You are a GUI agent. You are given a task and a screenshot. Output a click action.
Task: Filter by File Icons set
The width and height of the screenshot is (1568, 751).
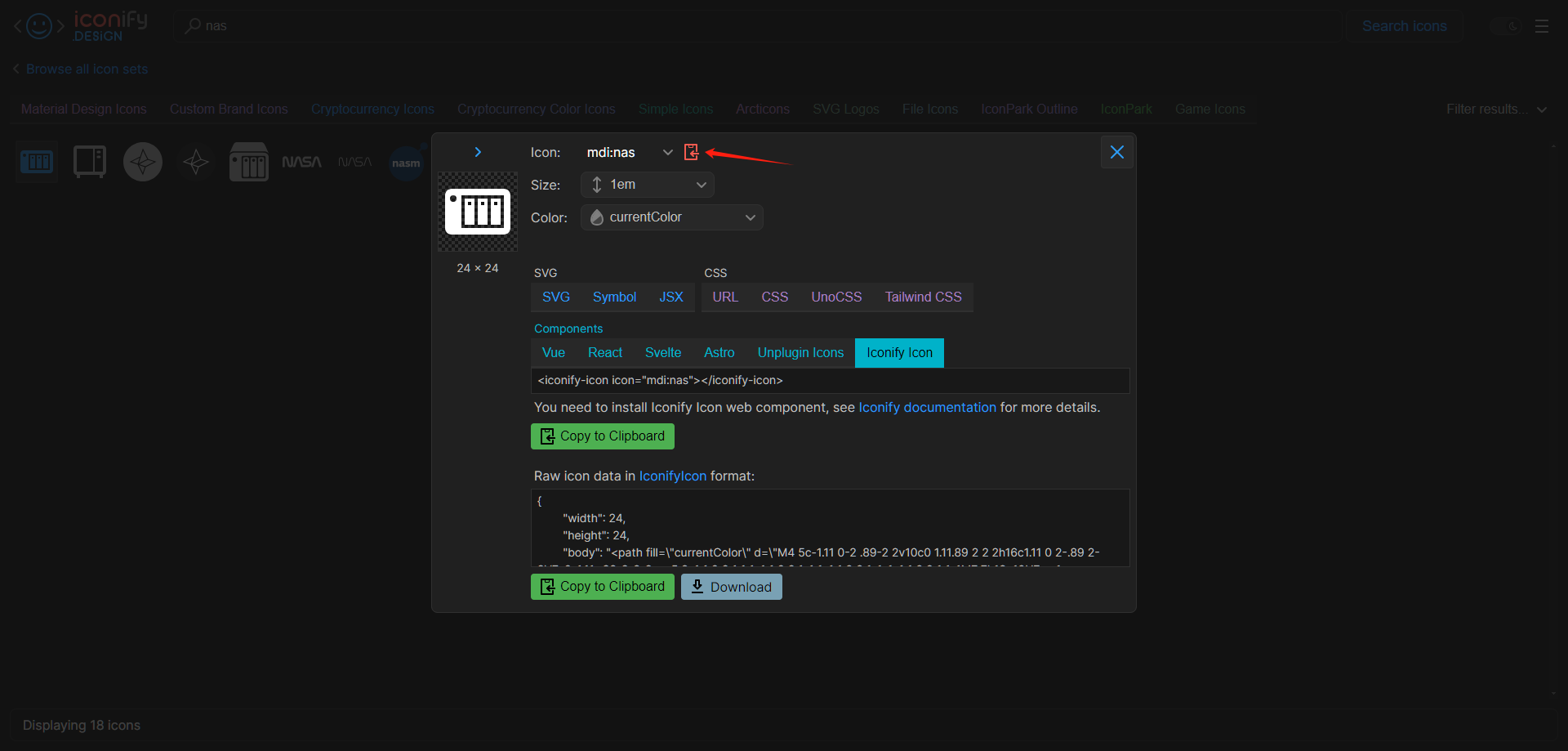(930, 110)
